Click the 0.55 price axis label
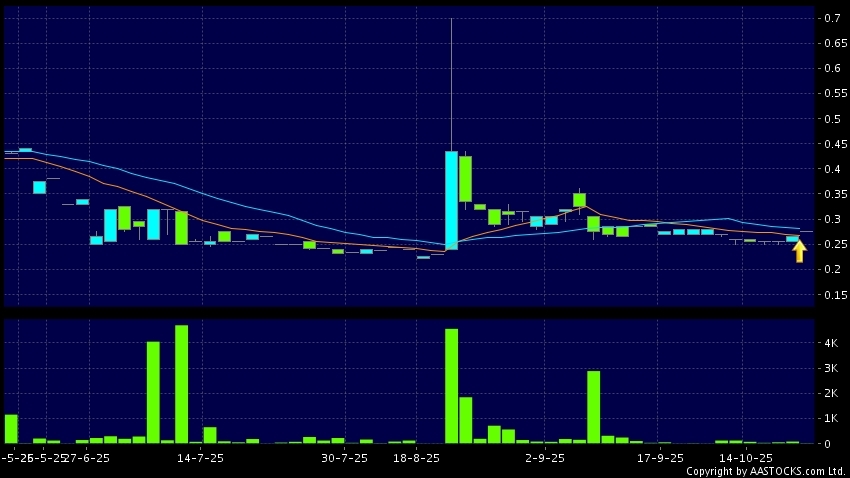The height and width of the screenshot is (478, 850). coord(834,94)
